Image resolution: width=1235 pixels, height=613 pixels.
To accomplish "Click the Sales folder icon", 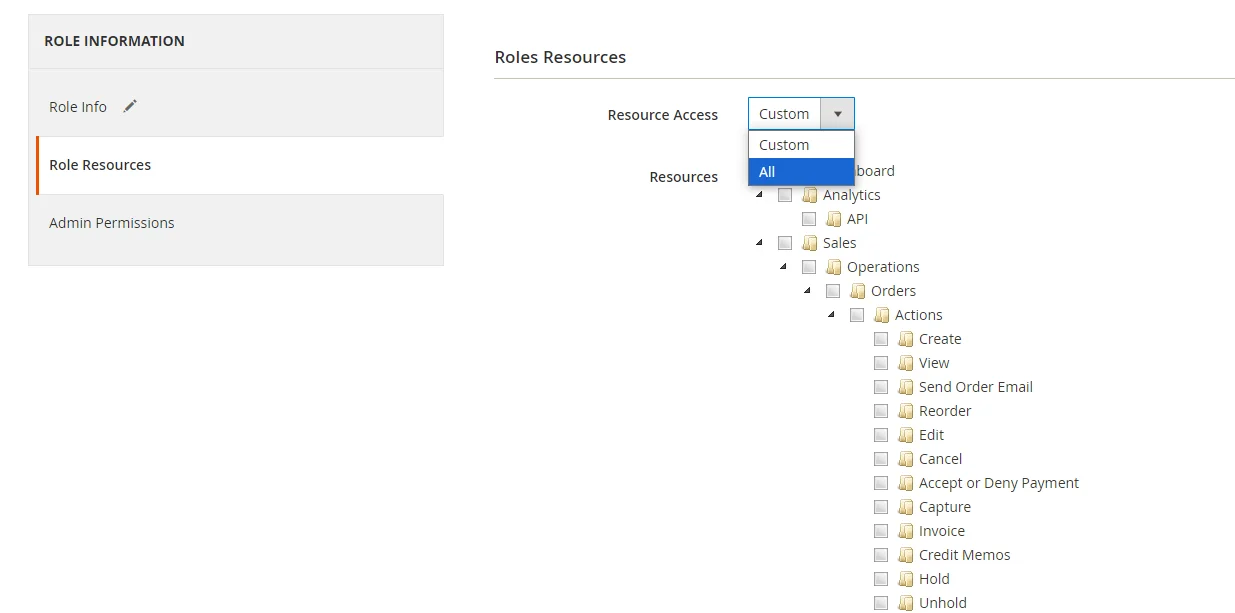I will pos(810,243).
